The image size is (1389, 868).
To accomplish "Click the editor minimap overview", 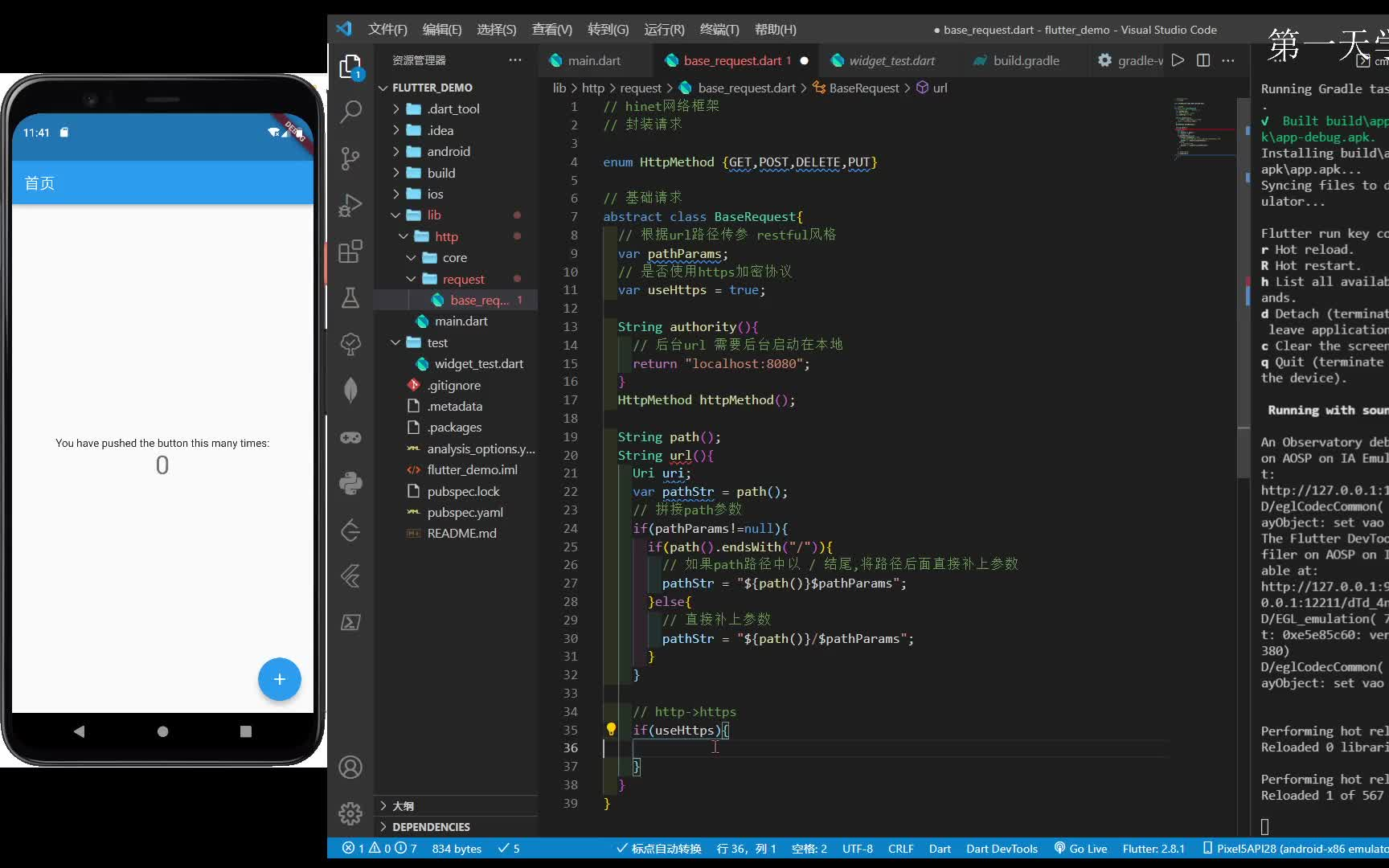I will tap(1203, 129).
